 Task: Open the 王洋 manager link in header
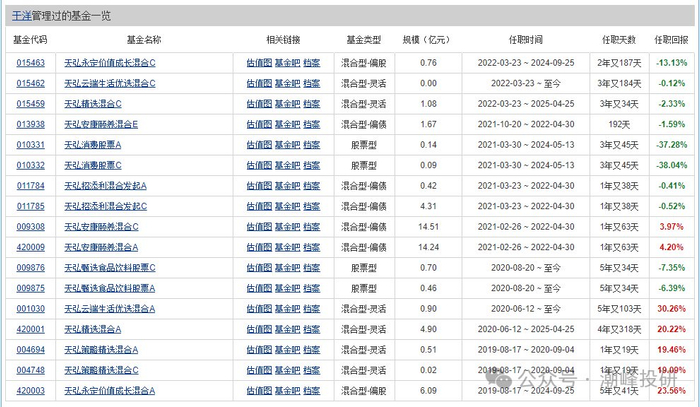click(x=21, y=16)
